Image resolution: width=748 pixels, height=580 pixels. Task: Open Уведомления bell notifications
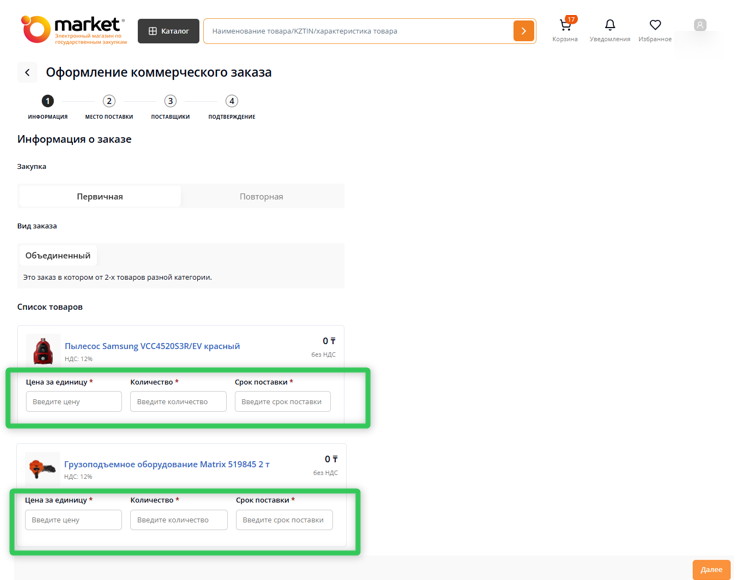coord(610,28)
